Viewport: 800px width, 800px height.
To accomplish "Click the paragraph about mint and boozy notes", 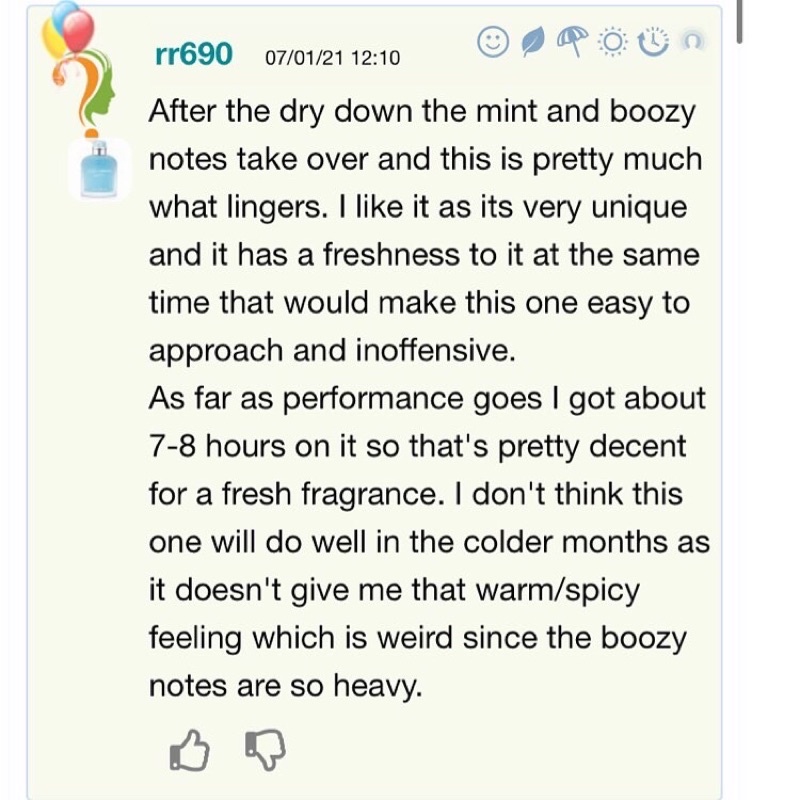I will (424, 231).
